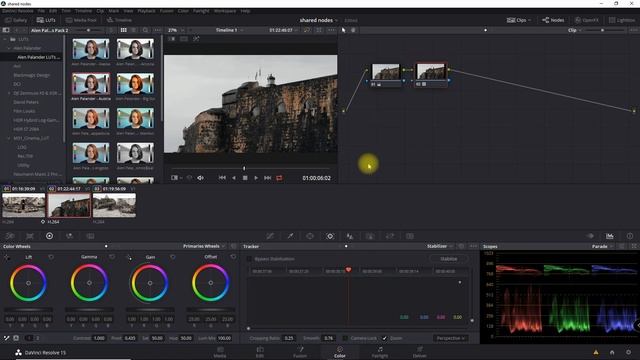
Task: Collapse the LUTs root folder
Action: [5, 39]
